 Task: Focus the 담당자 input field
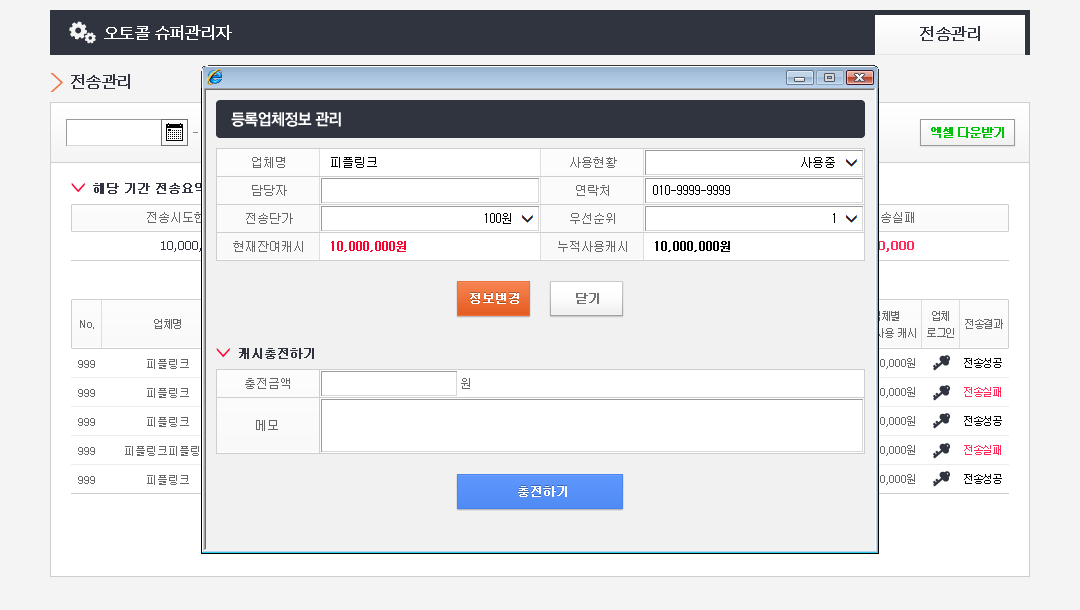point(429,190)
